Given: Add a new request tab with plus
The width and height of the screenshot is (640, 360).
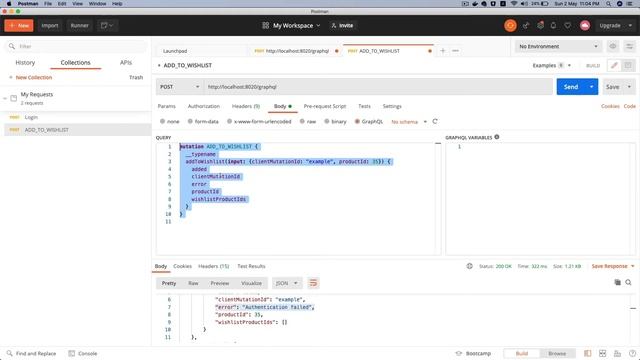Looking at the screenshot, I should [442, 51].
